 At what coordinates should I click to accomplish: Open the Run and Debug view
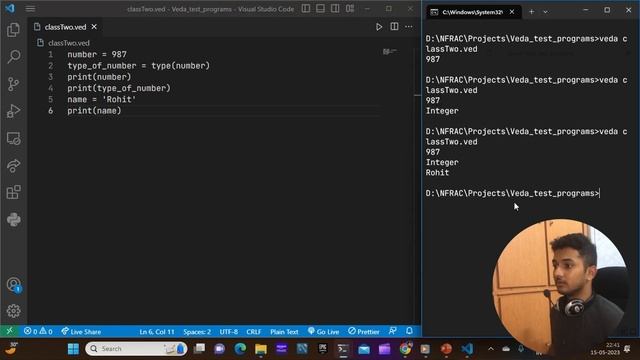[x=13, y=111]
